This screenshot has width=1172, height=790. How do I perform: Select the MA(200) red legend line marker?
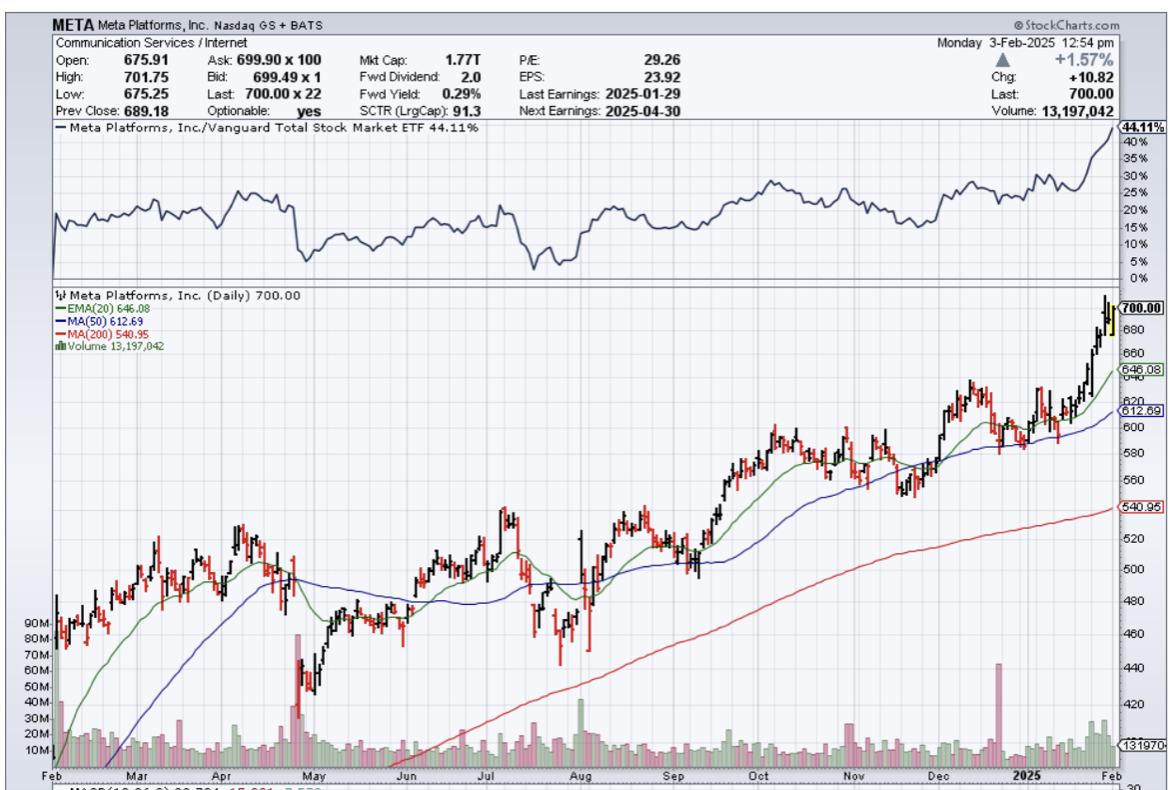click(59, 334)
